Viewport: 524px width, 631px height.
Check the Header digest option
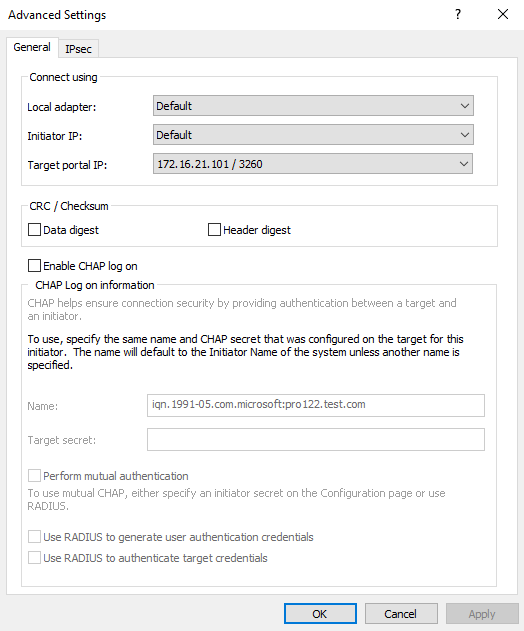point(214,230)
